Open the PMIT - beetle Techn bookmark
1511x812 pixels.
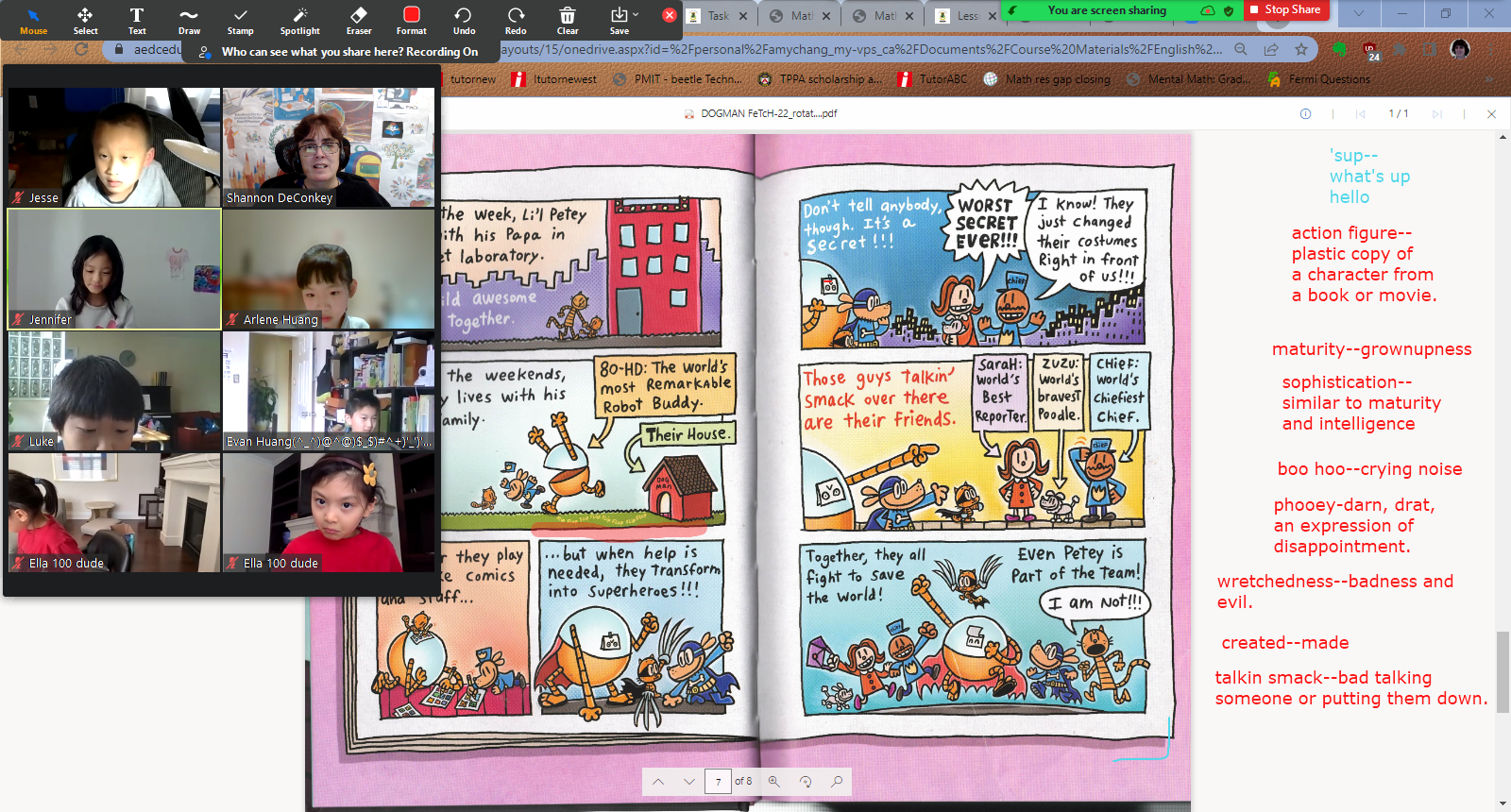click(677, 79)
